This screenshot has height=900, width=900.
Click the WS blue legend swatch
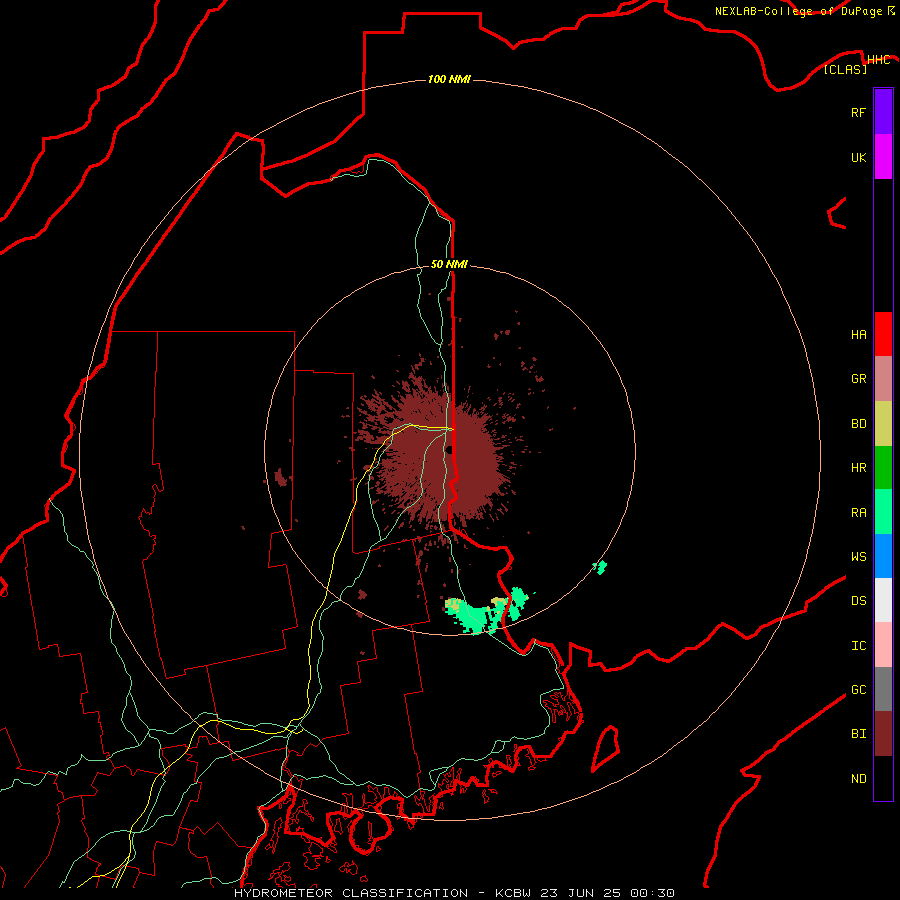pos(883,556)
